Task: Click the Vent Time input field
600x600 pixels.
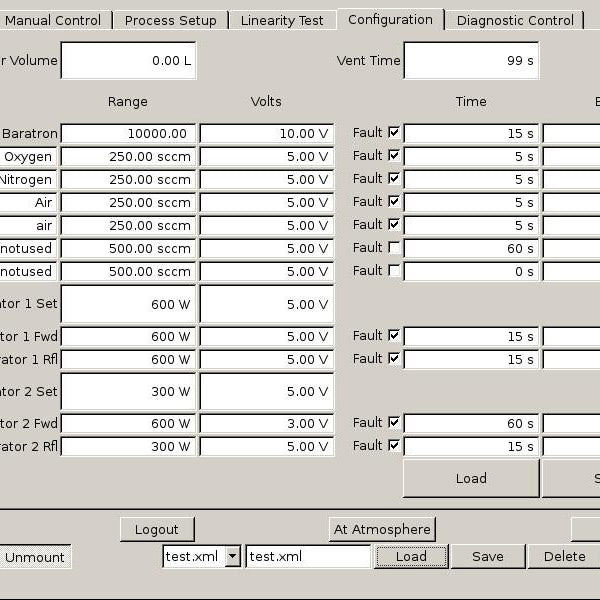Action: point(471,60)
